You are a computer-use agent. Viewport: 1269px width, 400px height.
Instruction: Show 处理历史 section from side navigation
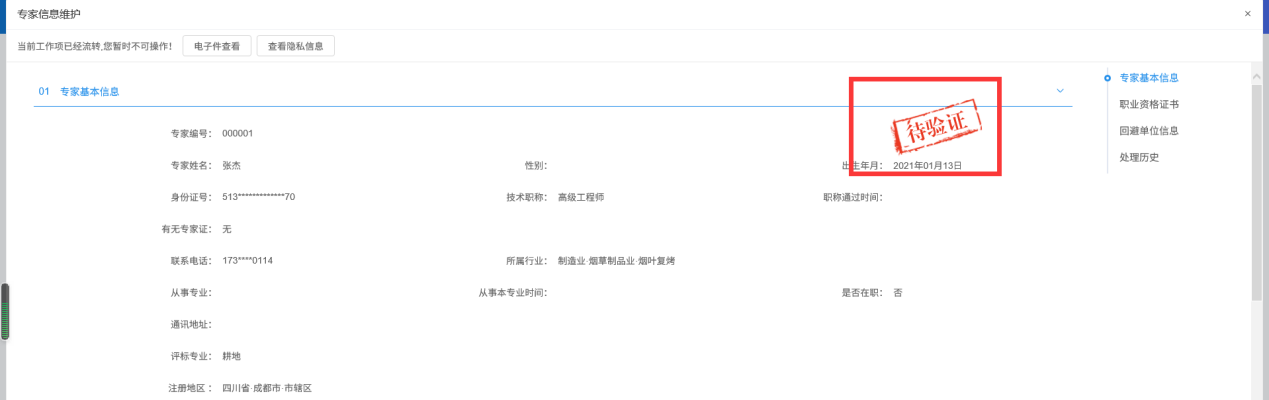click(x=1139, y=158)
